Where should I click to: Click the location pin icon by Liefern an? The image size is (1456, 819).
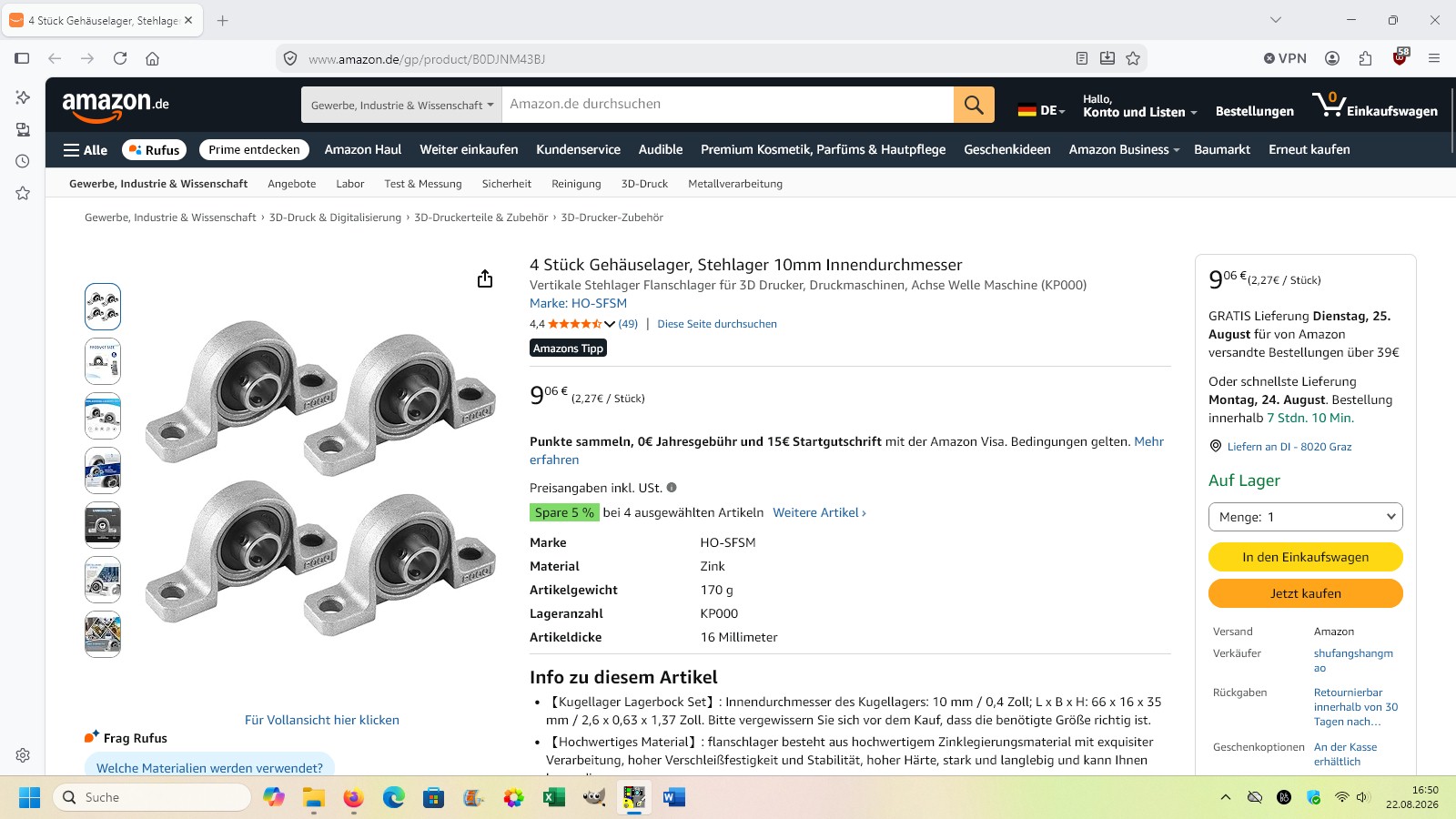[1215, 447]
